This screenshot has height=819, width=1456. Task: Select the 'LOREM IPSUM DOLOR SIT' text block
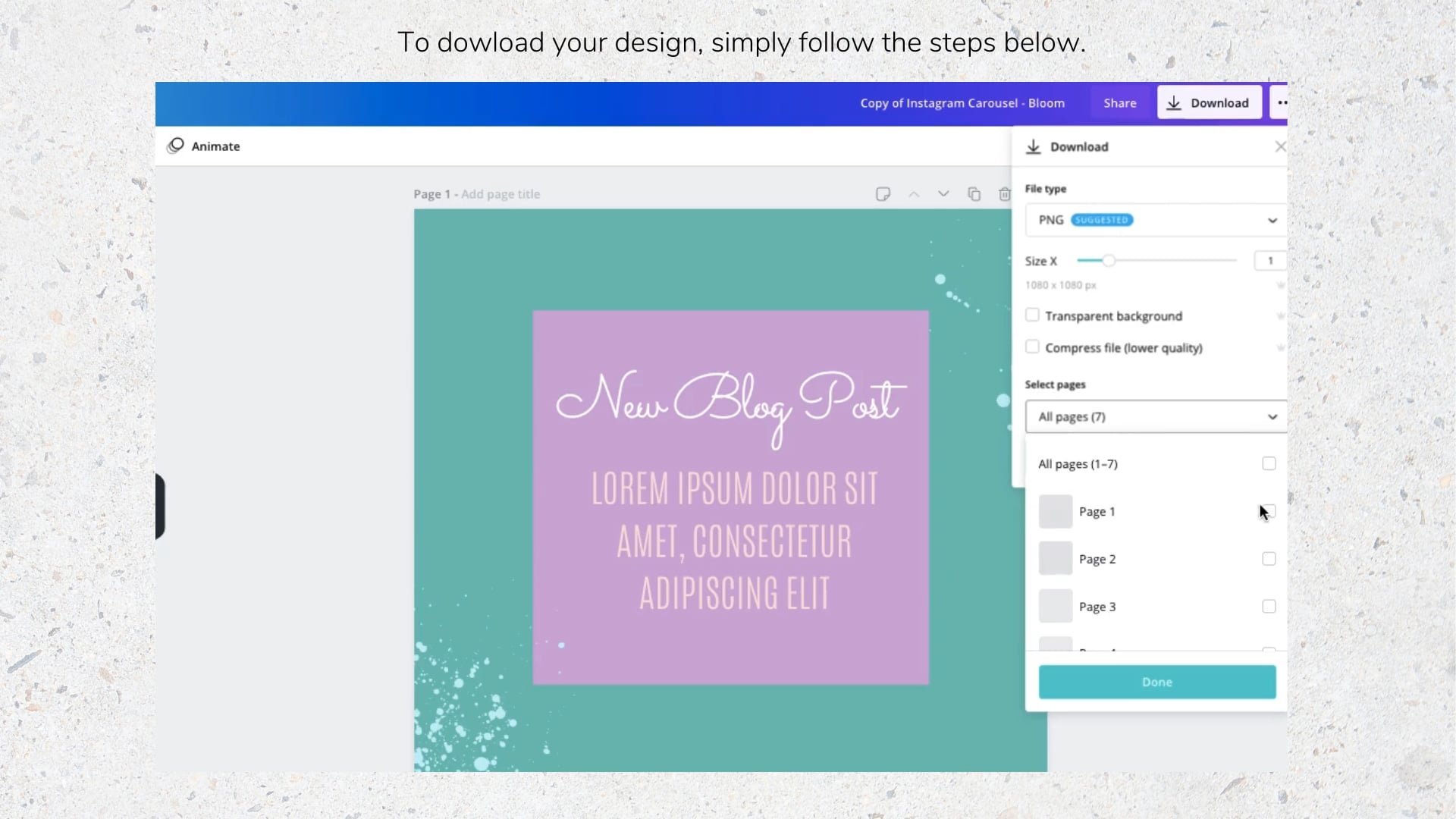click(x=734, y=541)
